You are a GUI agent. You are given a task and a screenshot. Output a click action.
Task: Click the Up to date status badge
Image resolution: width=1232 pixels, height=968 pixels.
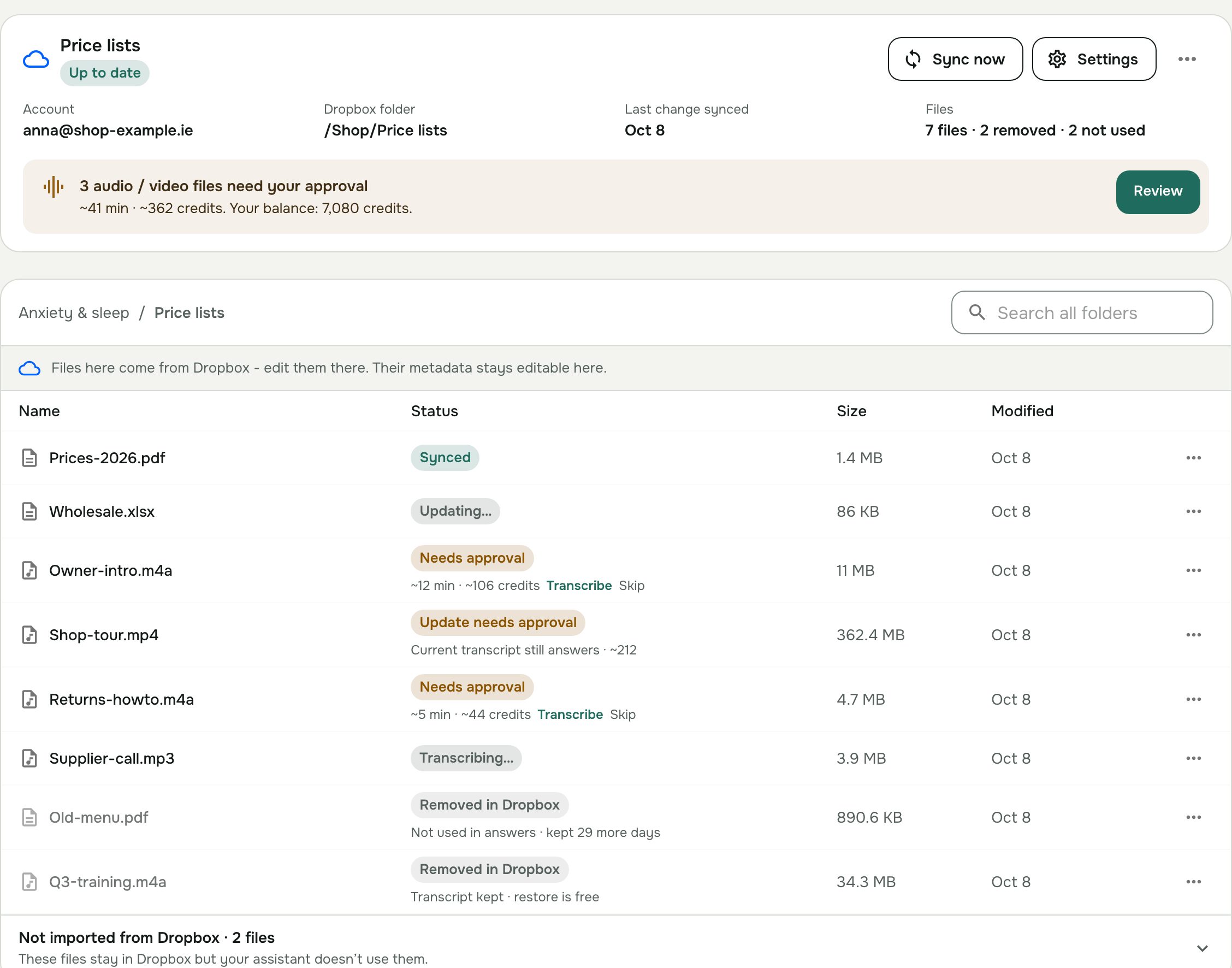(105, 73)
